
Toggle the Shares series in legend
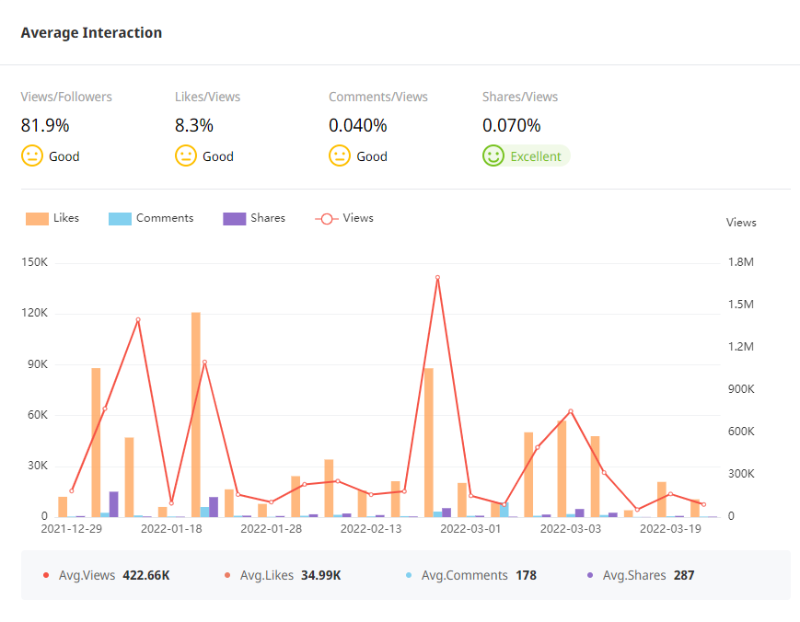click(254, 218)
